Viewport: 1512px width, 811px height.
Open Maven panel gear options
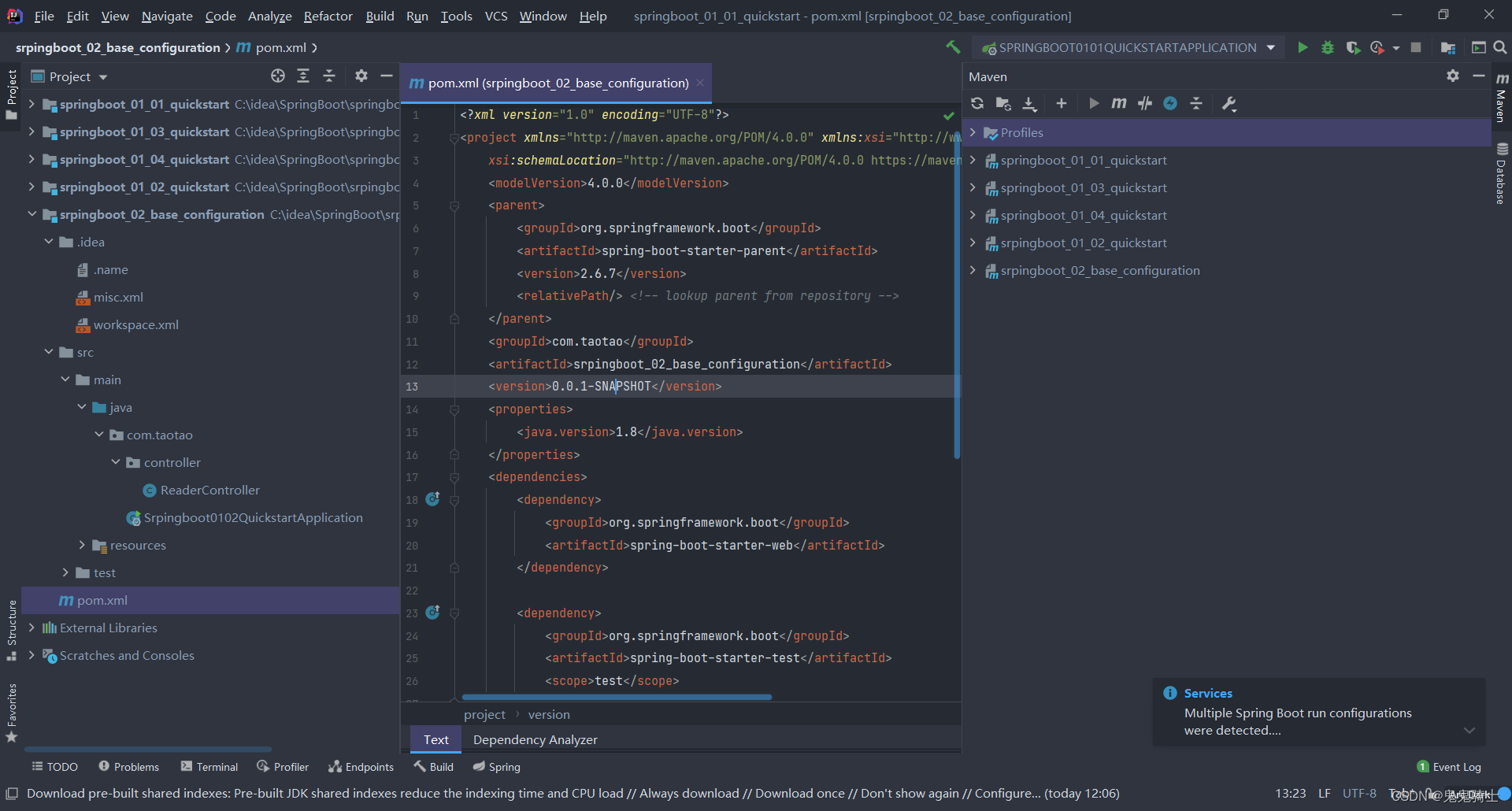1453,76
